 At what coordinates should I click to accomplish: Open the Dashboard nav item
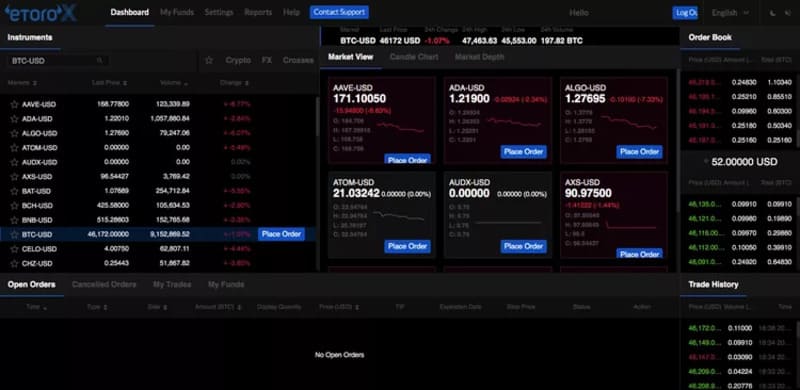(130, 13)
